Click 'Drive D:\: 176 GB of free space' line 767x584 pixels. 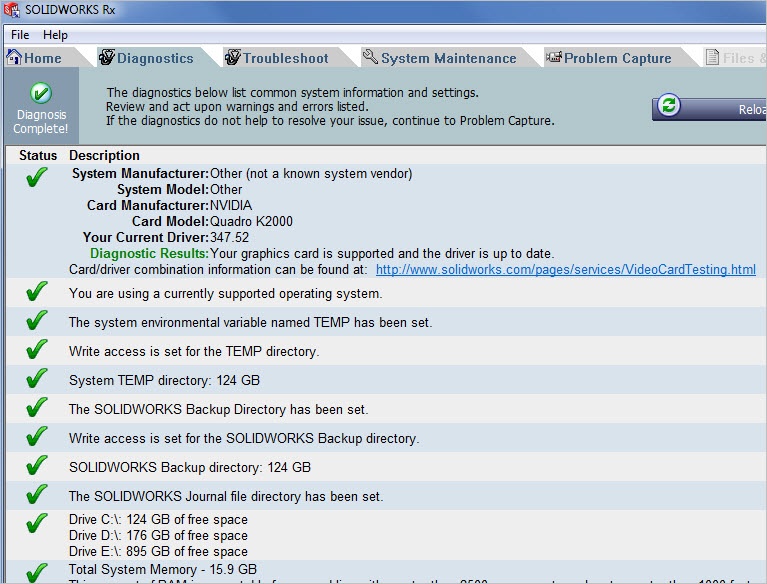pos(158,536)
